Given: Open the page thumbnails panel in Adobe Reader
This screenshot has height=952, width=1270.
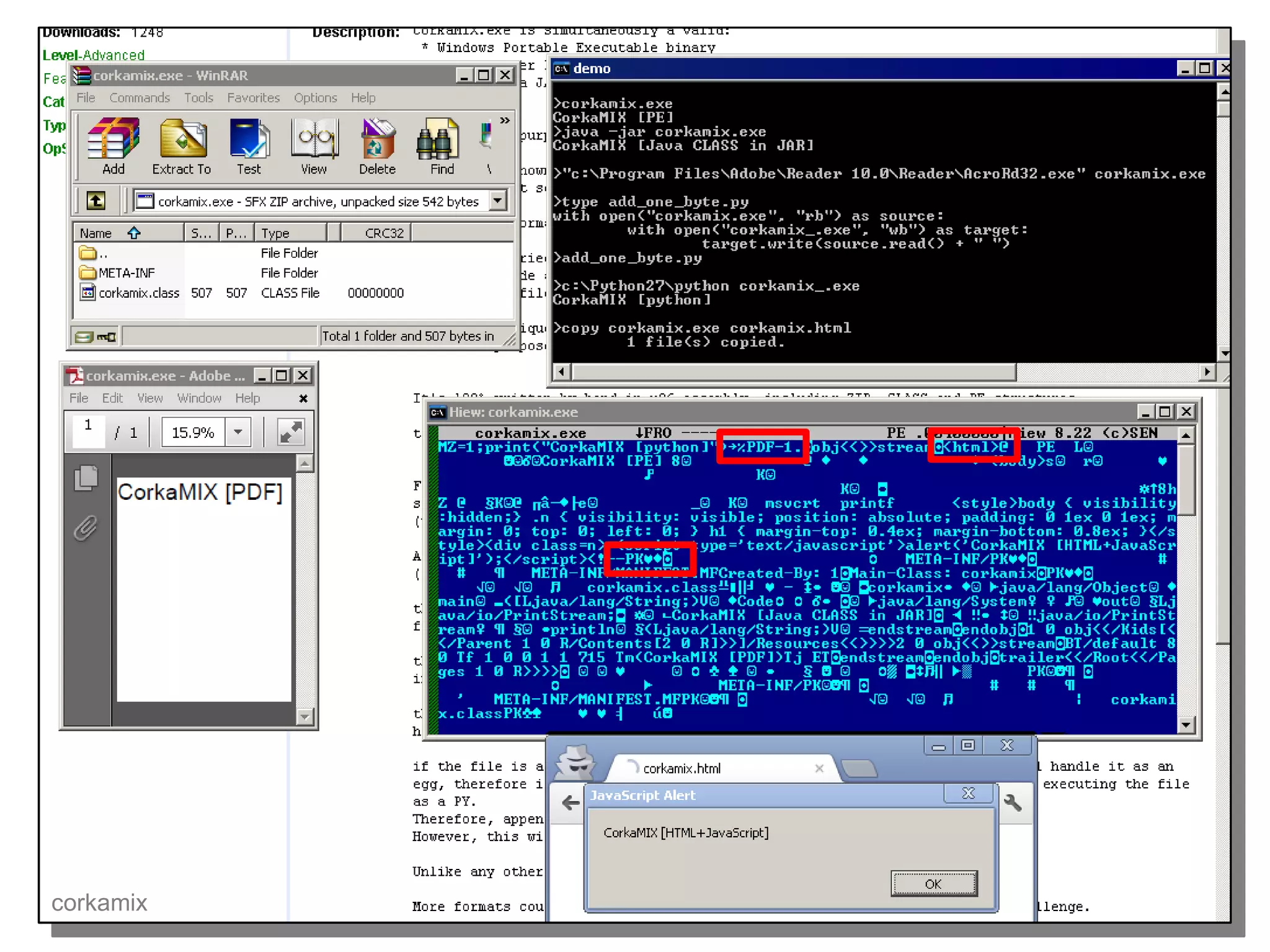Looking at the screenshot, I should point(86,478).
